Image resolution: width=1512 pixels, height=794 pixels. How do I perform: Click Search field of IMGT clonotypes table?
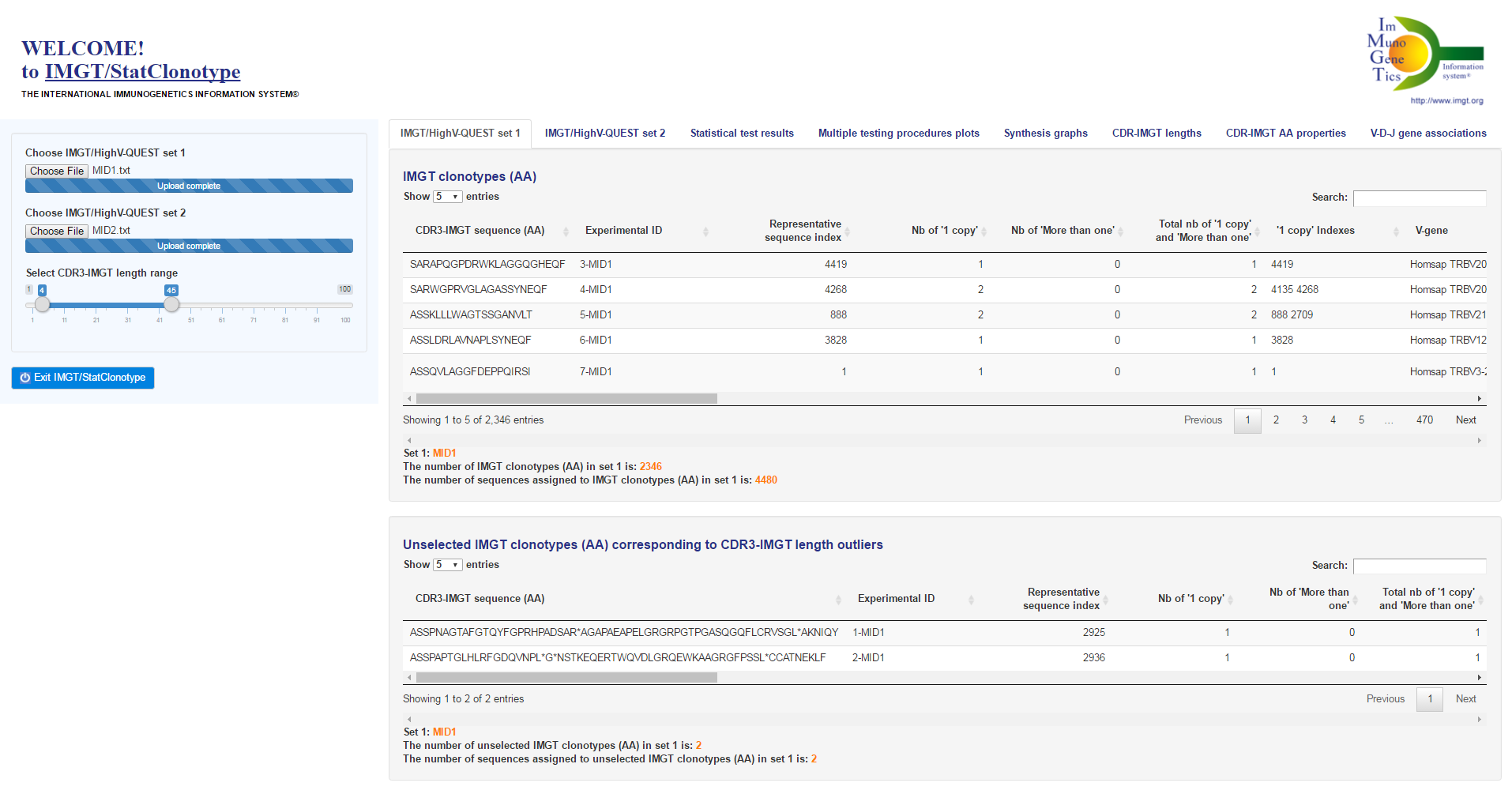(x=1419, y=198)
